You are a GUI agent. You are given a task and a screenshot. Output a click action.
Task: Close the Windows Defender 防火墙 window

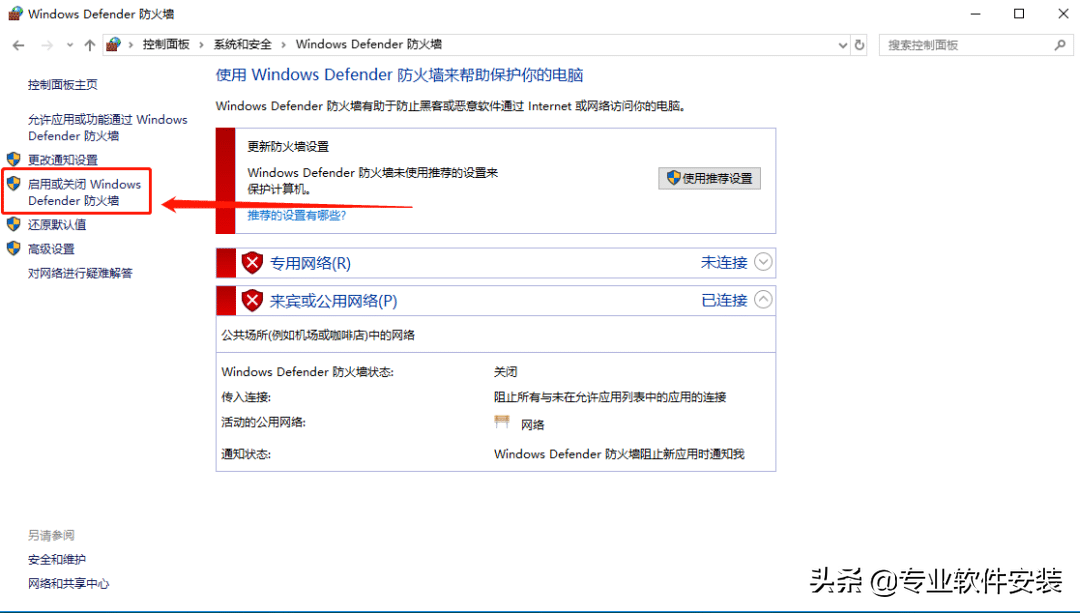pyautogui.click(x=1063, y=14)
